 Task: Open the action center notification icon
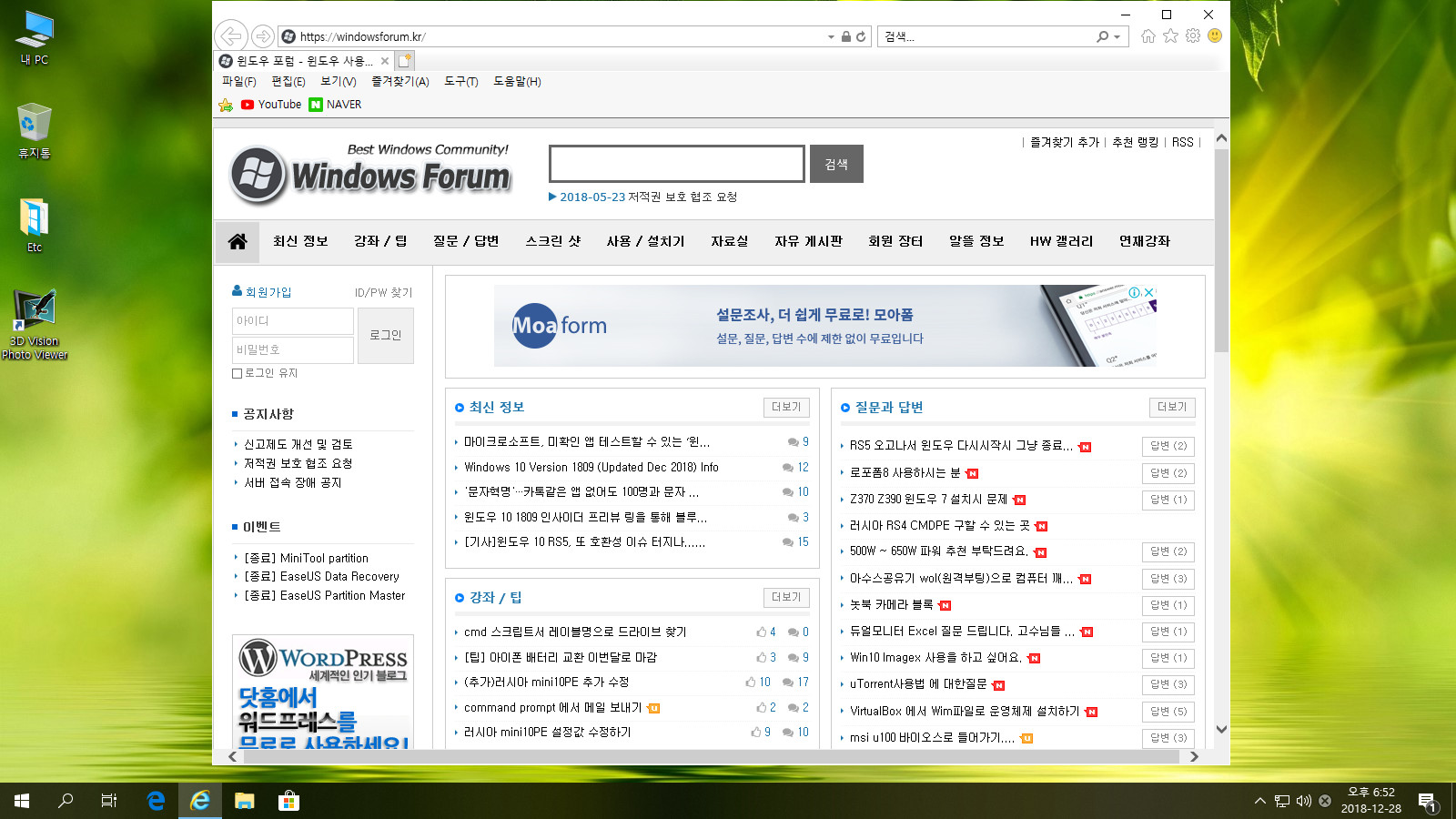[1427, 802]
